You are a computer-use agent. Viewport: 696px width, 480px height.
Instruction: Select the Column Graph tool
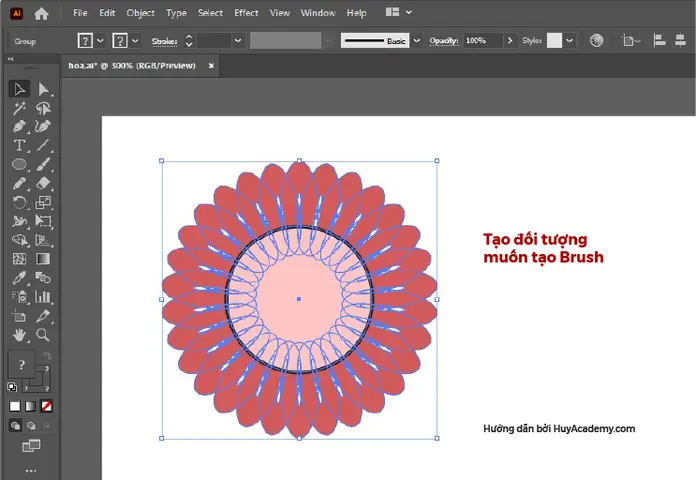[43, 297]
